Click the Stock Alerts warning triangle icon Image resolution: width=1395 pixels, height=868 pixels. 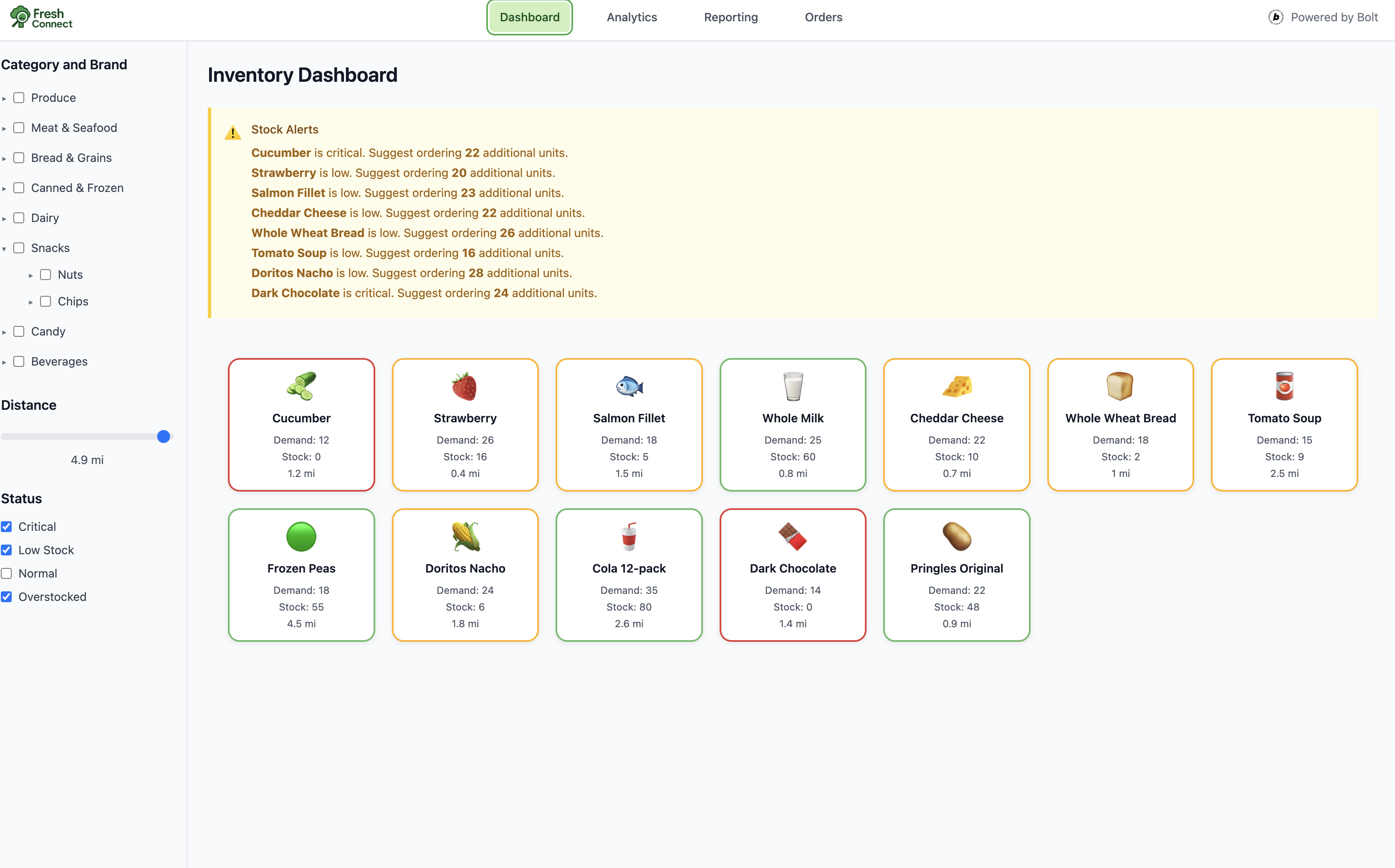tap(232, 133)
